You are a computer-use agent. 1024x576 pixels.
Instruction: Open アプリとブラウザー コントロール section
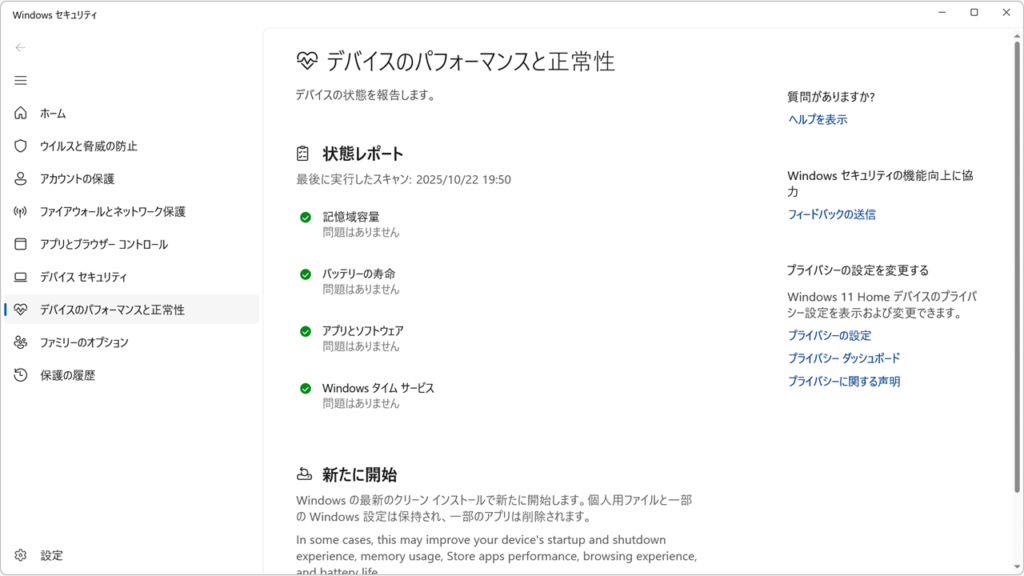[x=105, y=244]
